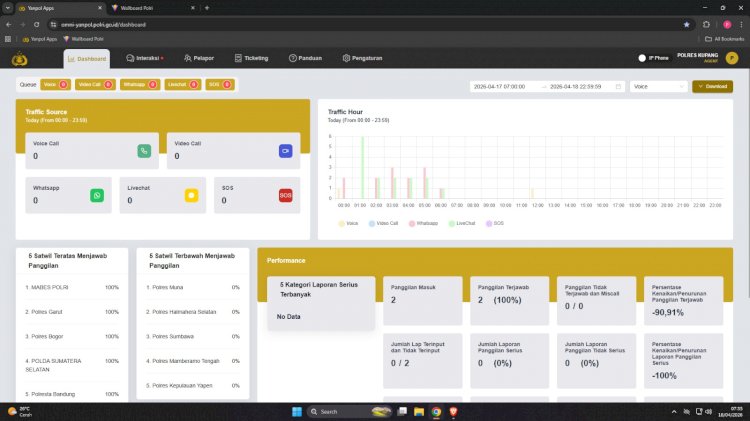Click the green Voice Call phone icon

pos(144,151)
